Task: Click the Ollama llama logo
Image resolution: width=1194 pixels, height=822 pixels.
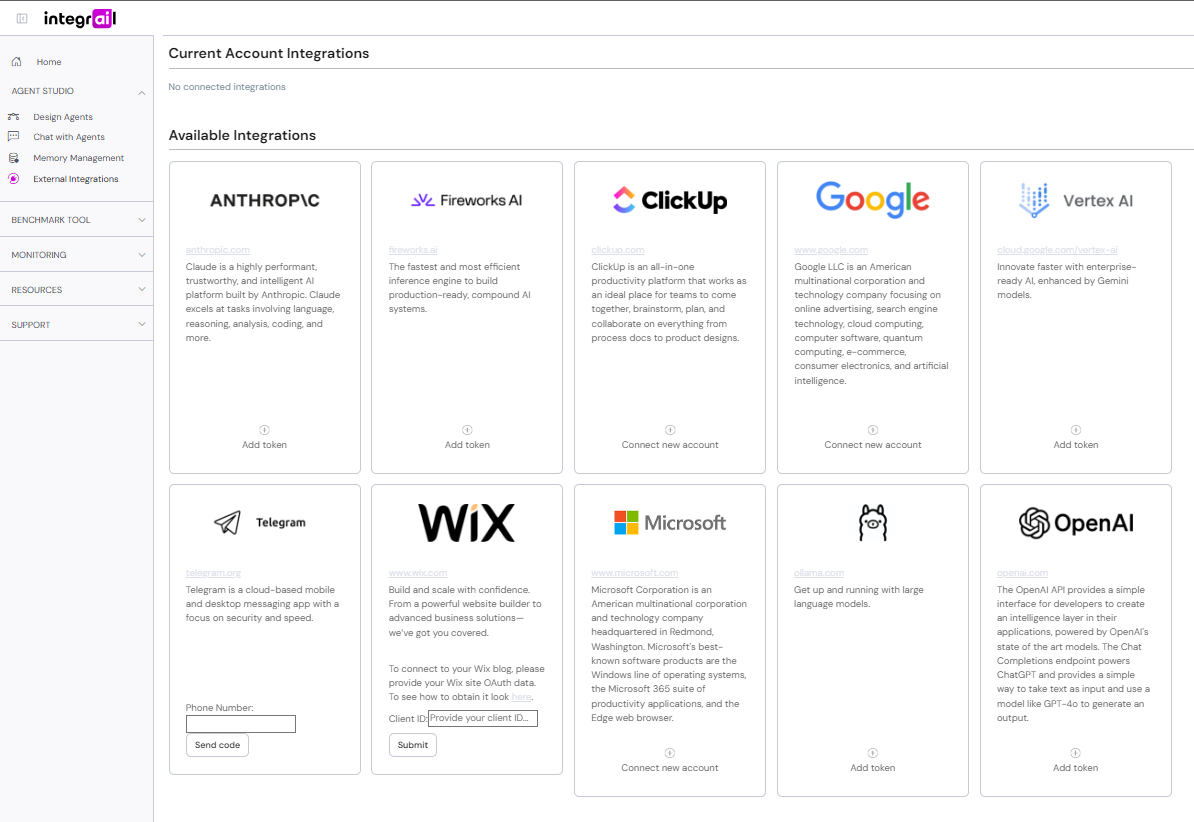Action: [x=872, y=522]
